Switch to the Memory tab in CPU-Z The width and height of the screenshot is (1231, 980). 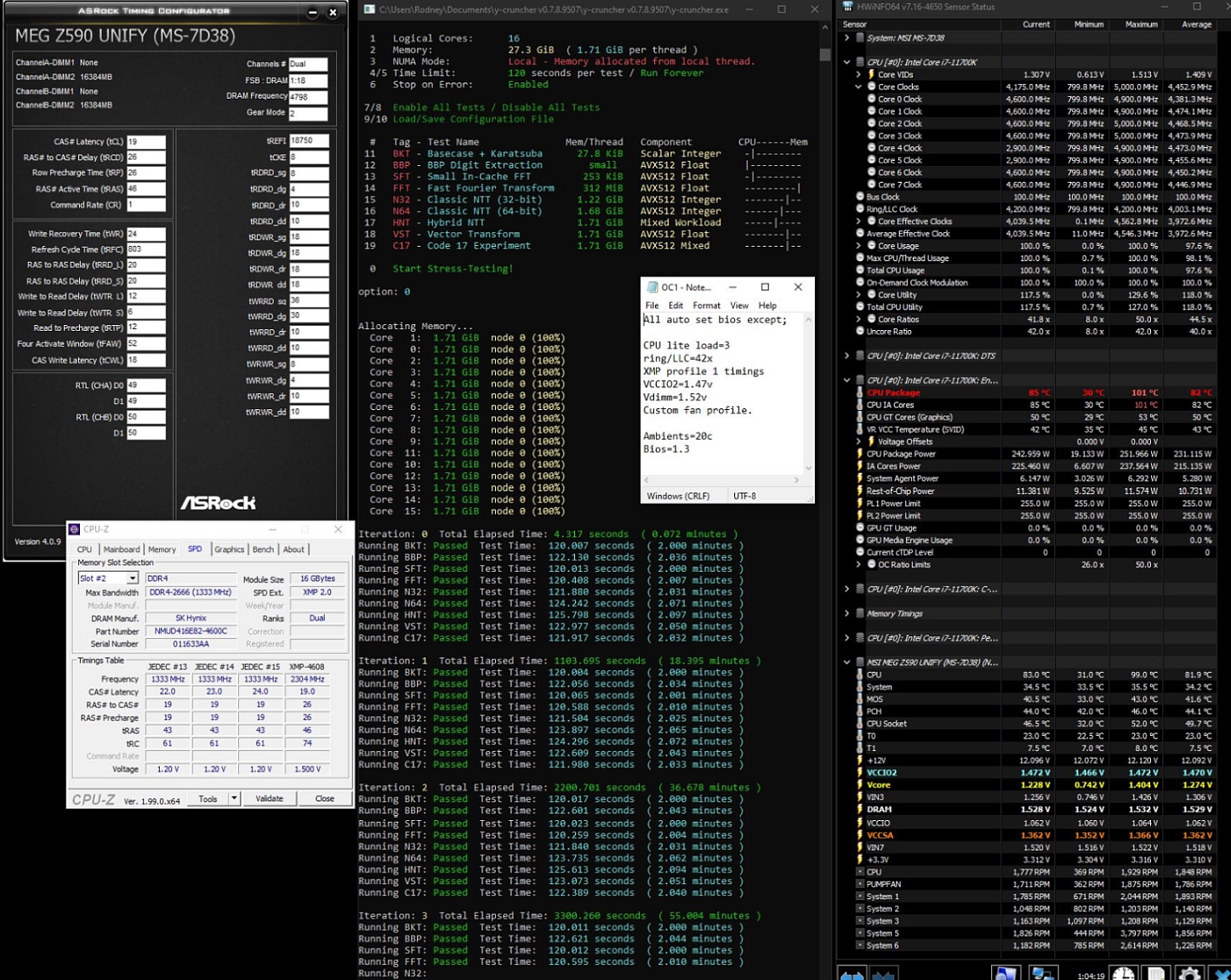click(162, 550)
